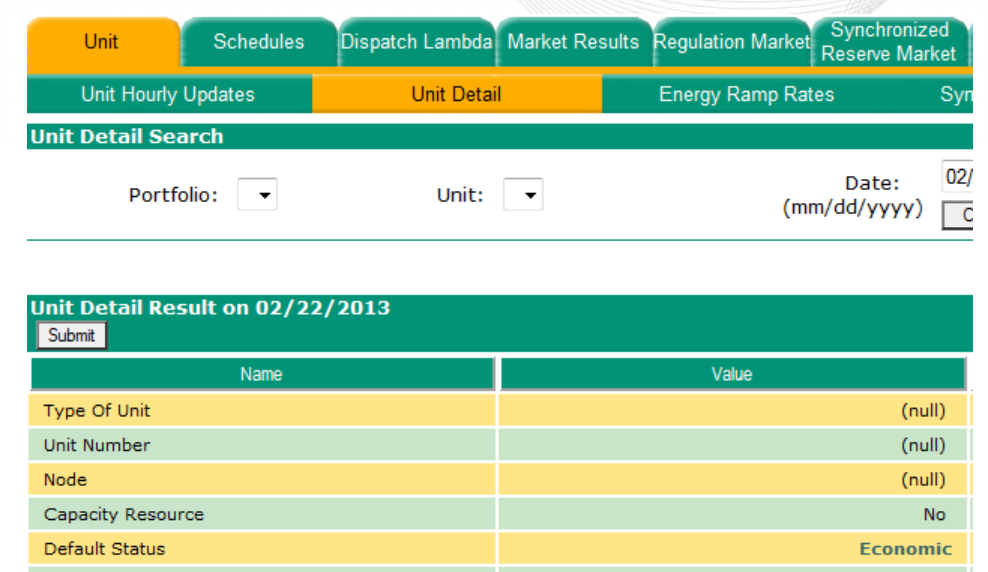Viewport: 988px width, 572px height.
Task: Expand the Portfolio dropdown
Action: (257, 195)
